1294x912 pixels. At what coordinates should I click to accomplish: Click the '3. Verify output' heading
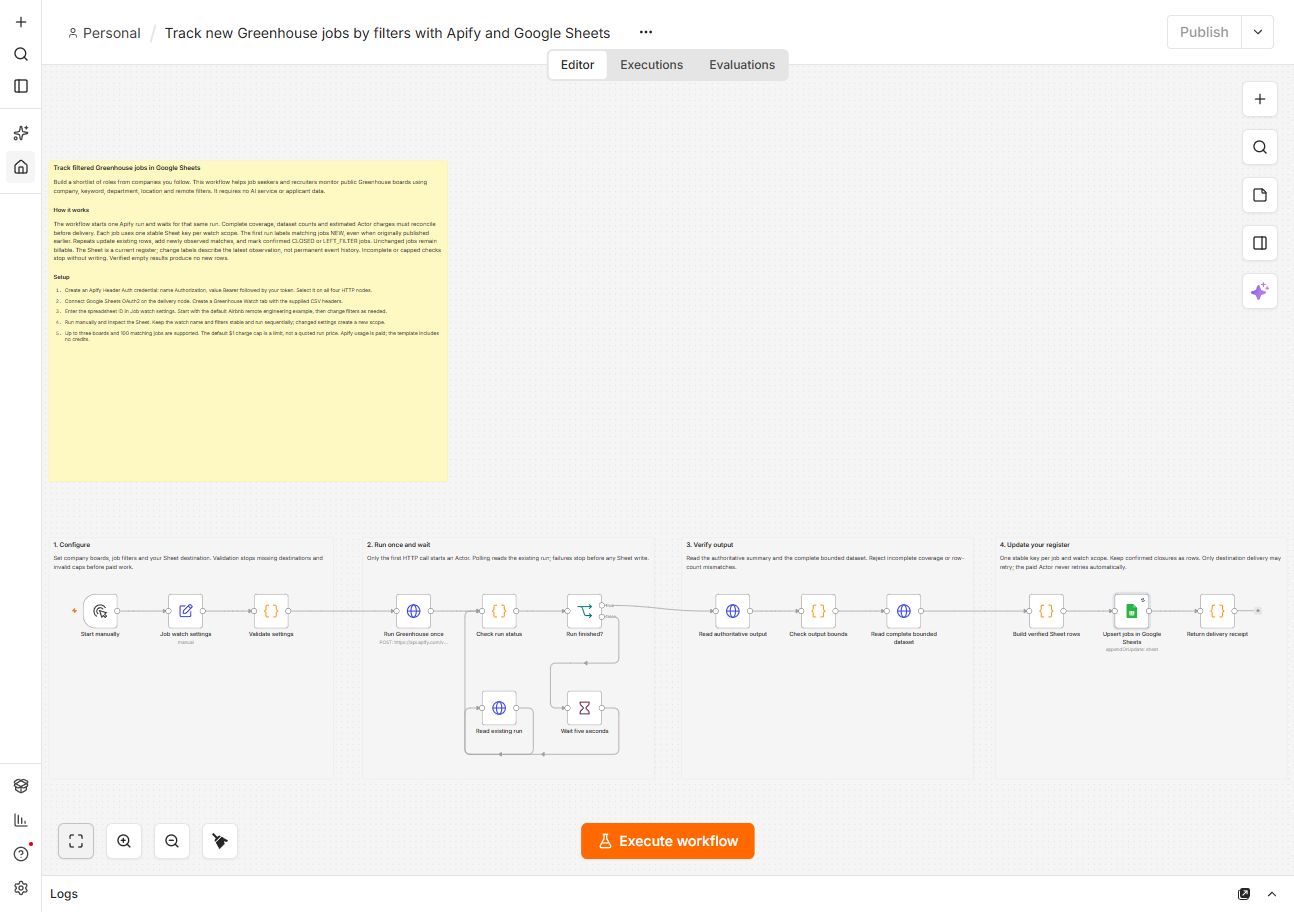(710, 545)
